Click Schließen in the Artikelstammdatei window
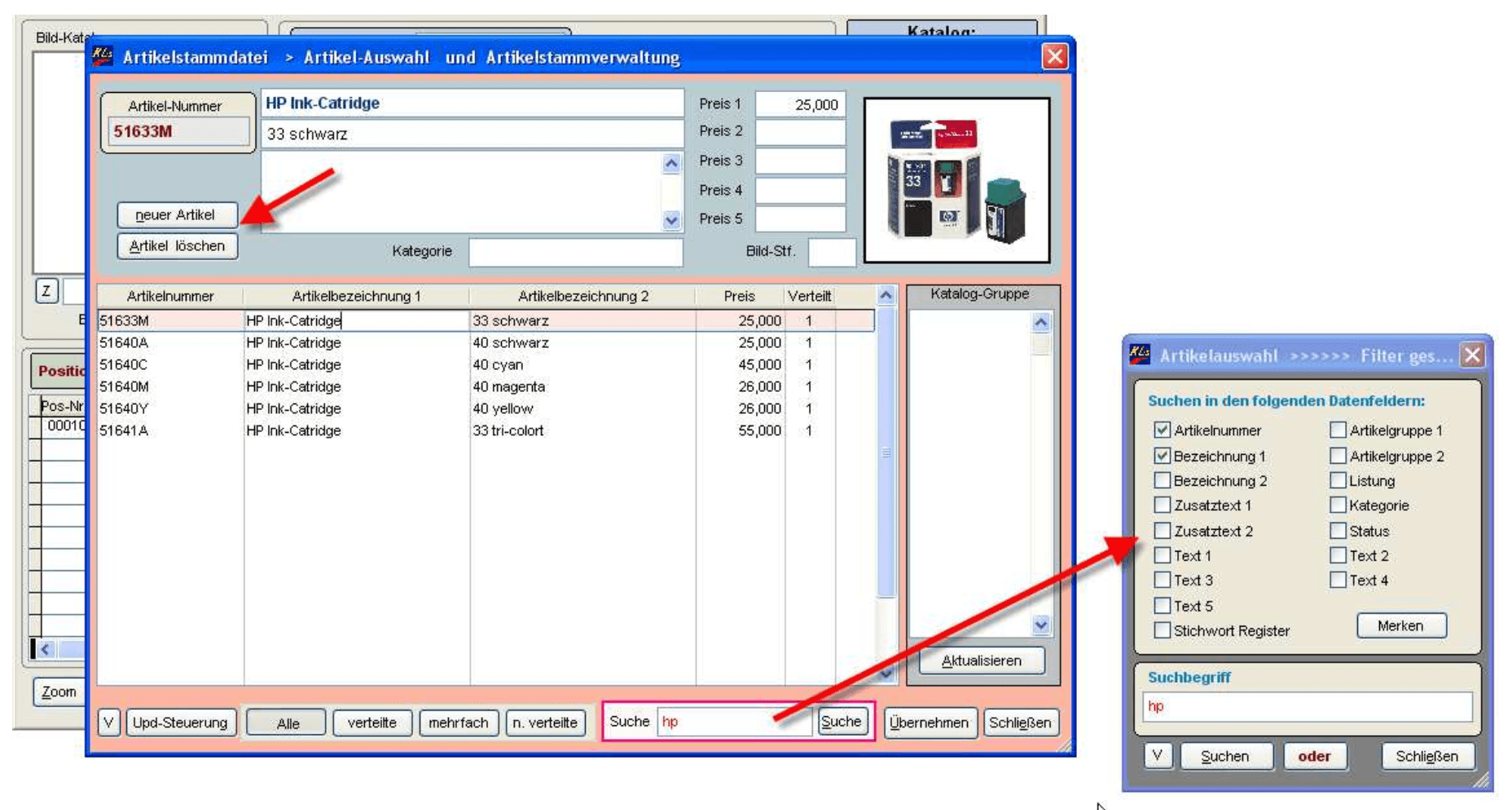Viewport: 1512px width, 810px height. (1020, 723)
